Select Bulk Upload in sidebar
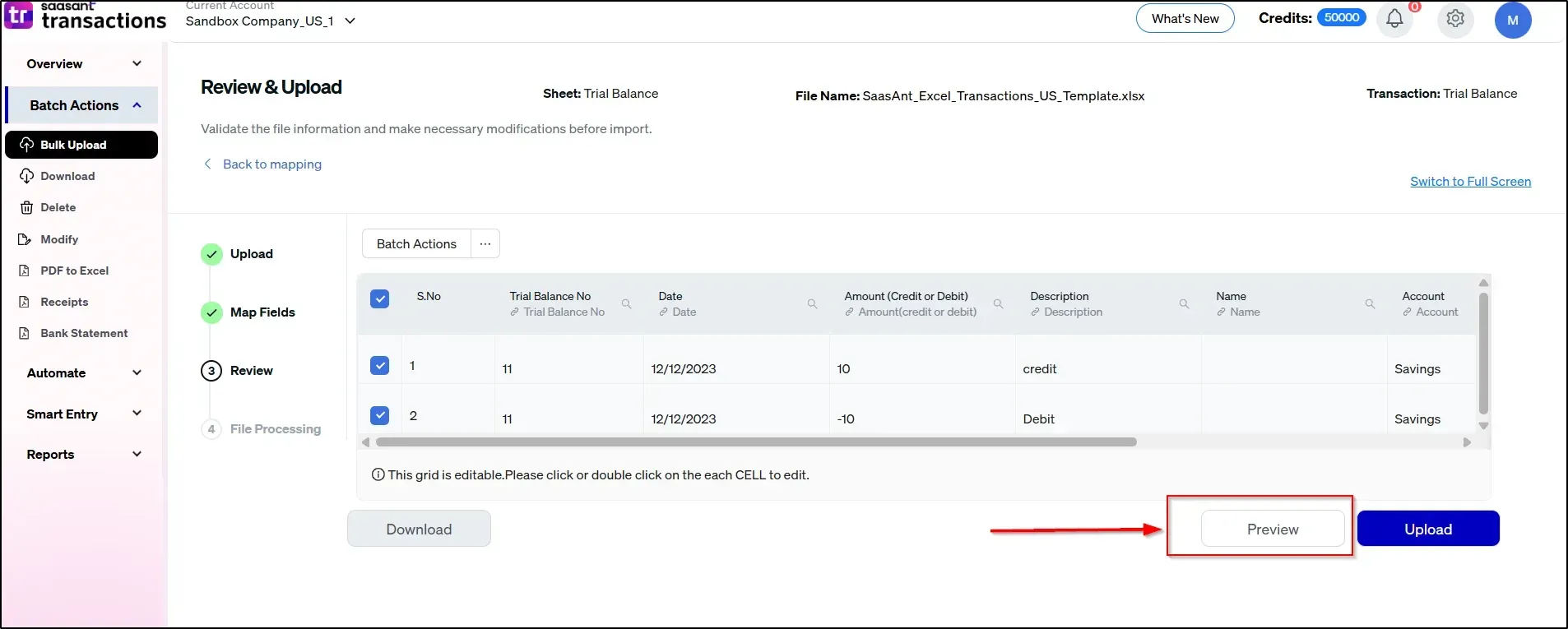Screen dimensions: 1568x629 point(81,145)
